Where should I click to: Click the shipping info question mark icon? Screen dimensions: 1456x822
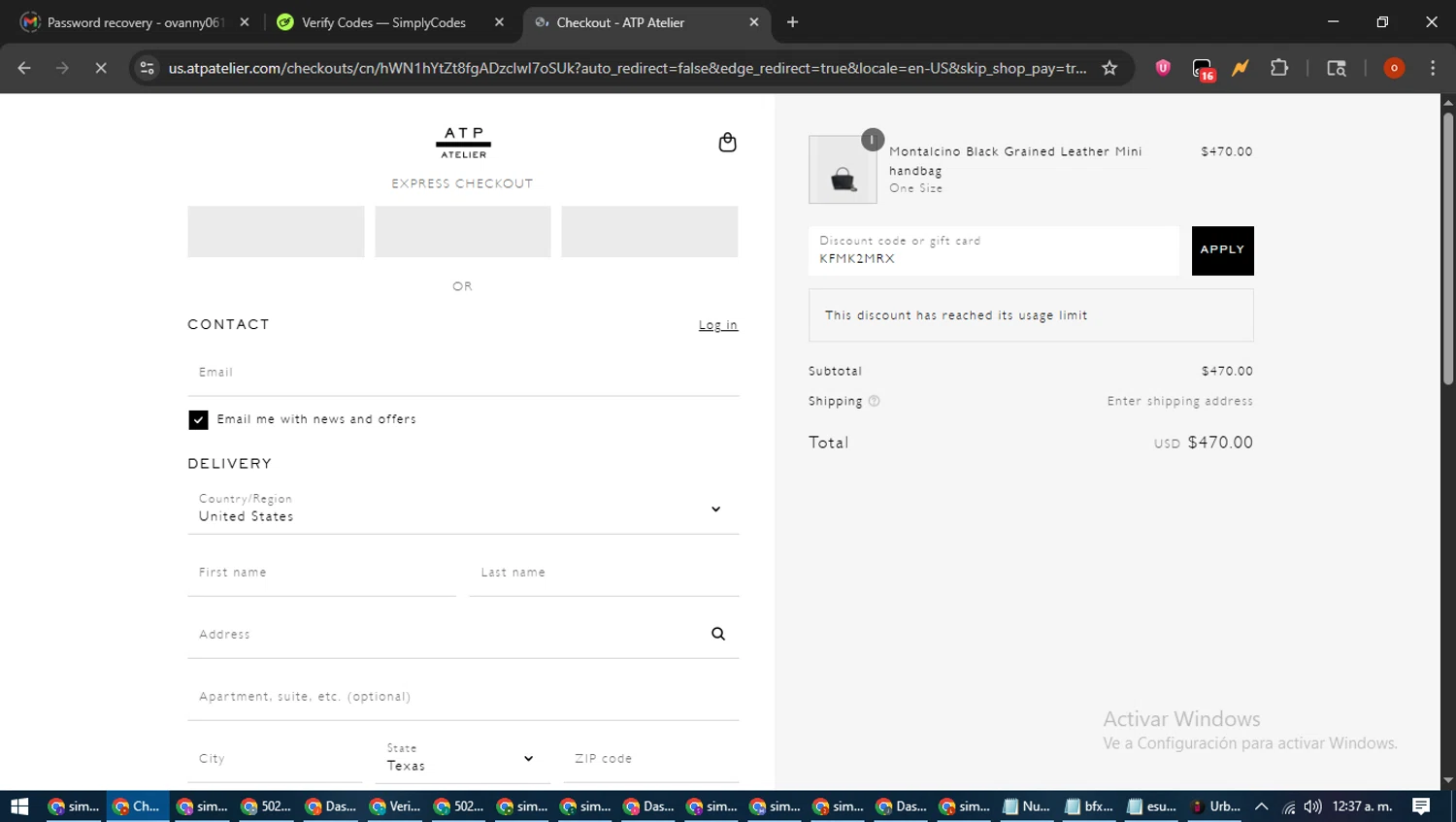874,401
